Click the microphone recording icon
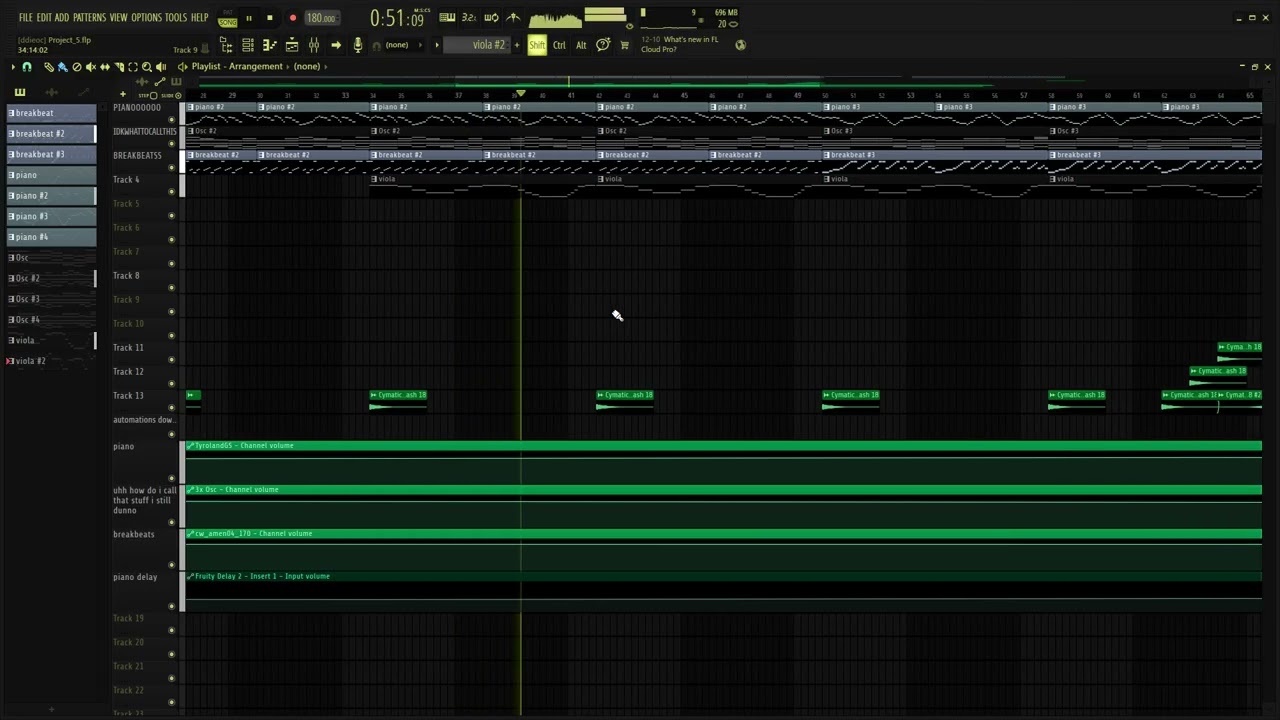 click(358, 45)
